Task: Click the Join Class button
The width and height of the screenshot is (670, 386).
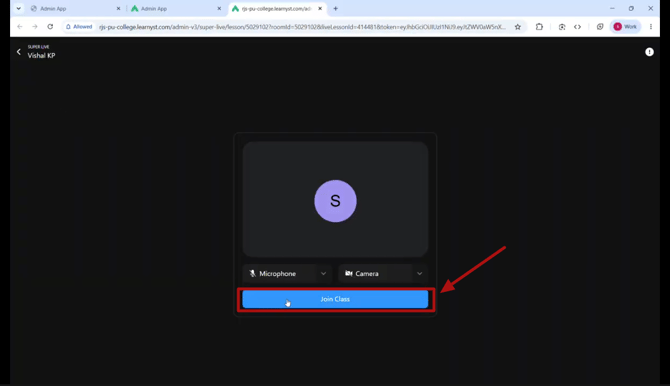Action: [x=335, y=299]
